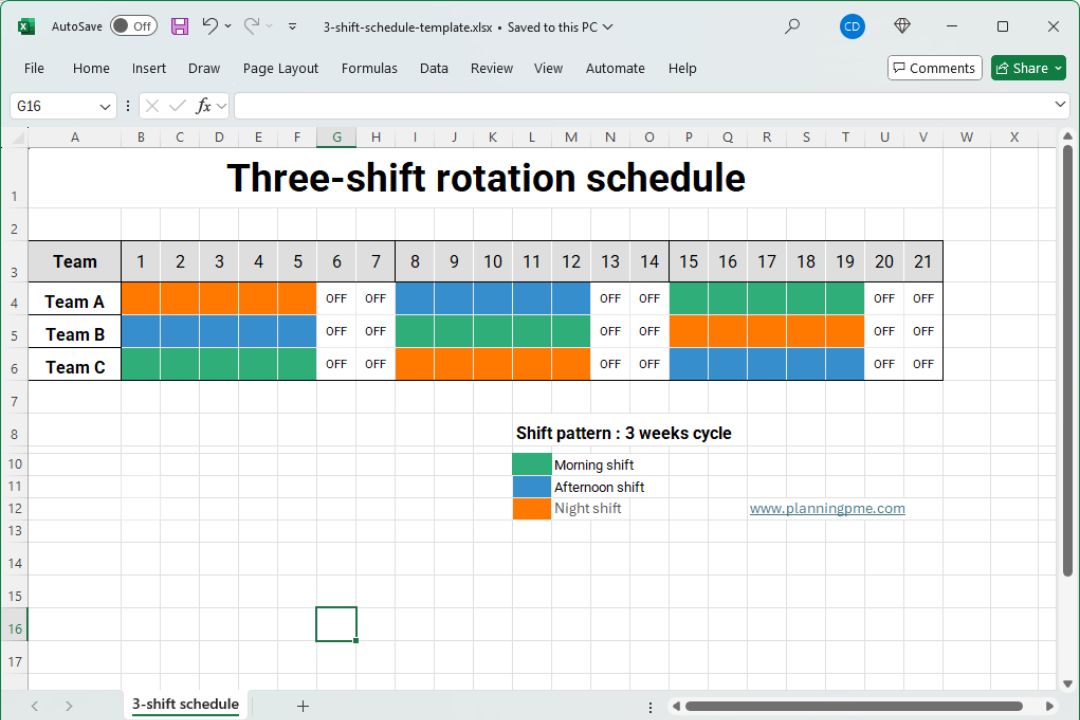Select the 3-shift schedule sheet tab

click(x=185, y=704)
